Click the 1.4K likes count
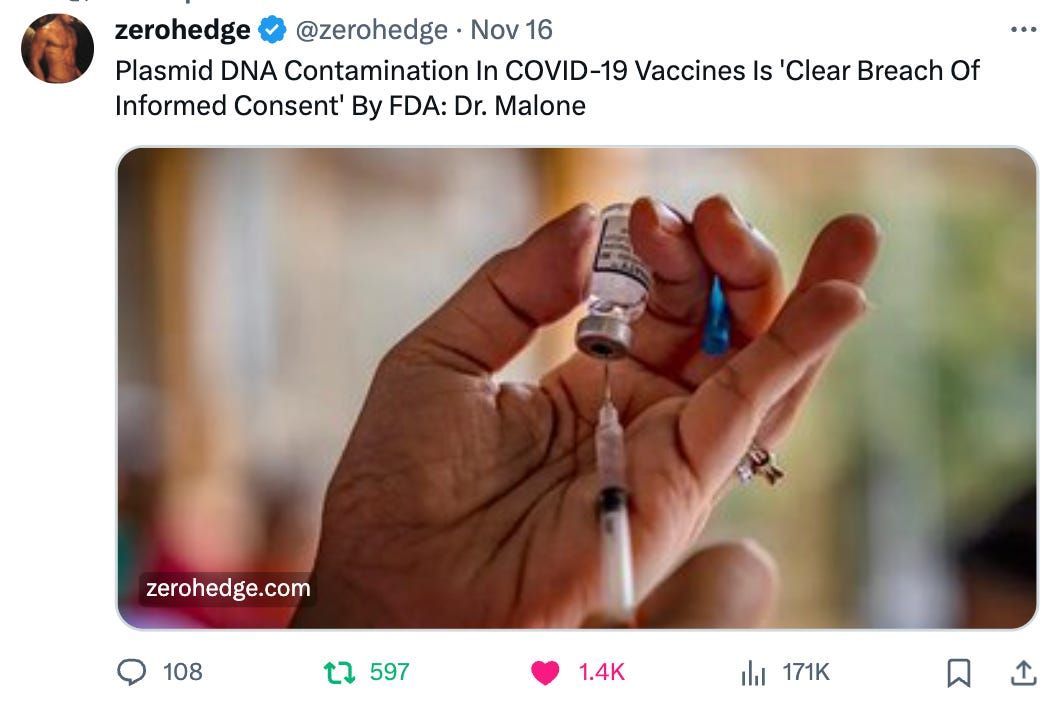Image resolution: width=1062 pixels, height=712 pixels. (601, 672)
